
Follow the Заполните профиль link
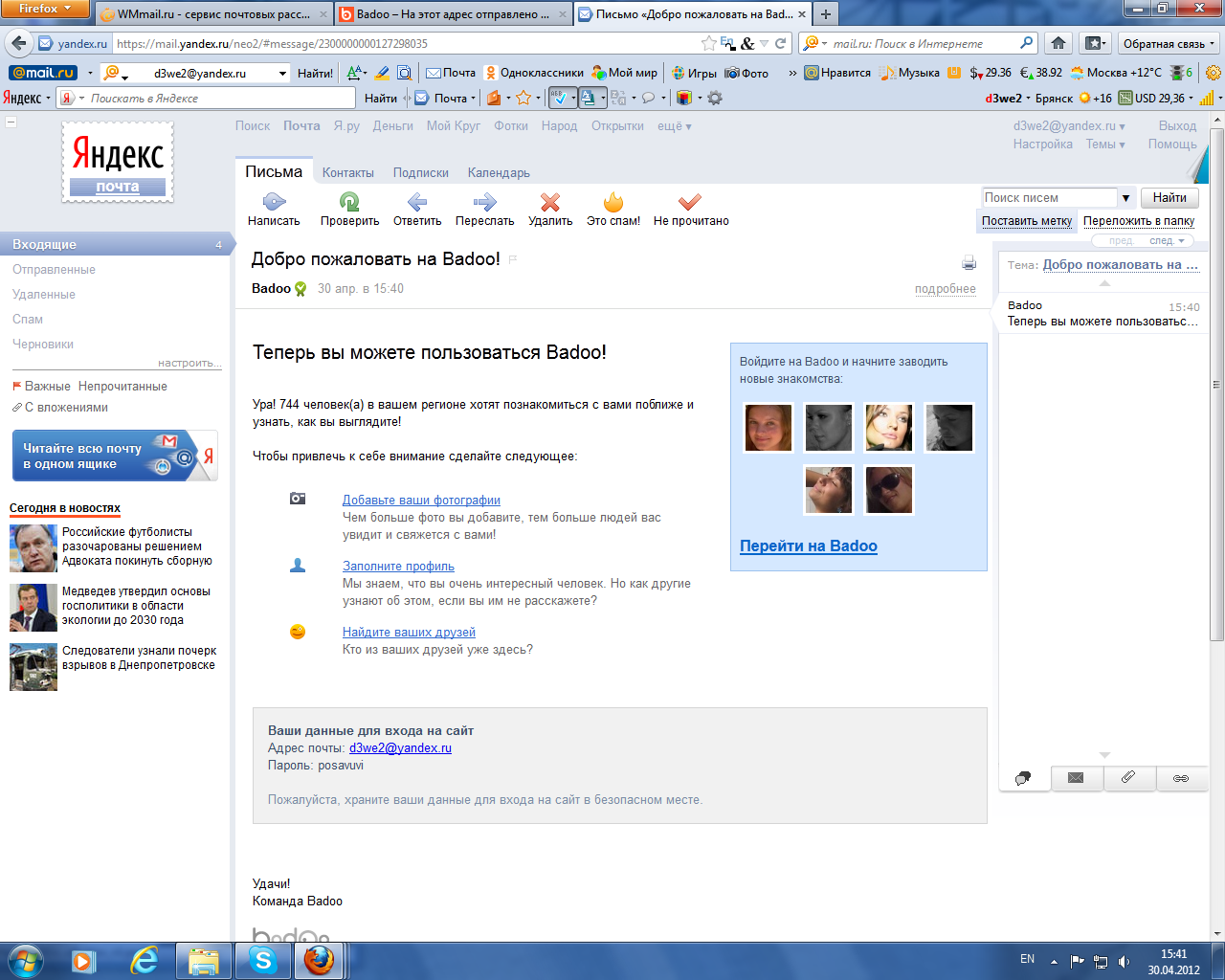398,567
